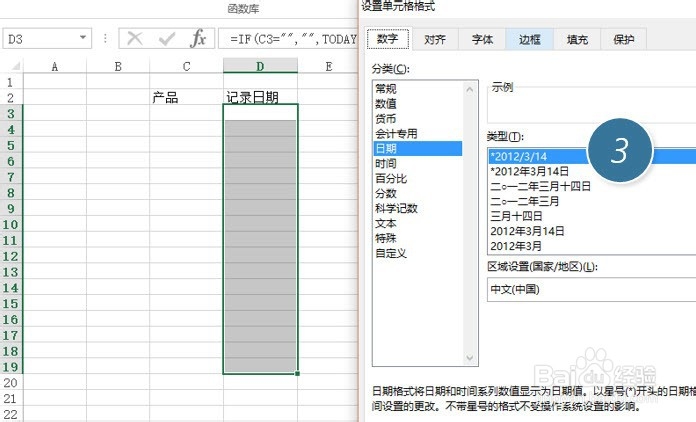The width and height of the screenshot is (696, 422).
Task: Open the 区域设置 locale dropdown 中文(中国)
Action: click(x=592, y=289)
